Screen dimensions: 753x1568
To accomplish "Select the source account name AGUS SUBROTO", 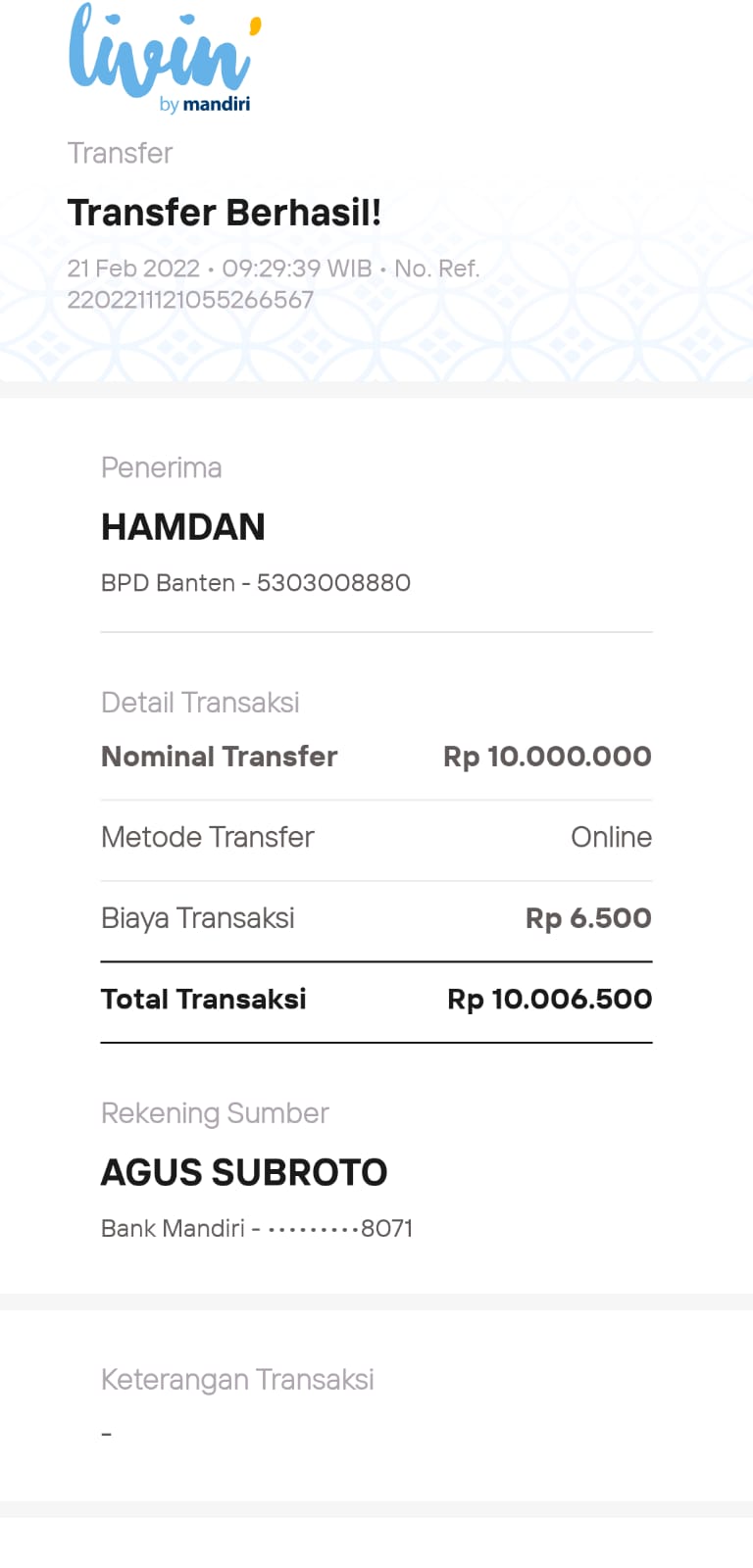I will coord(244,1172).
